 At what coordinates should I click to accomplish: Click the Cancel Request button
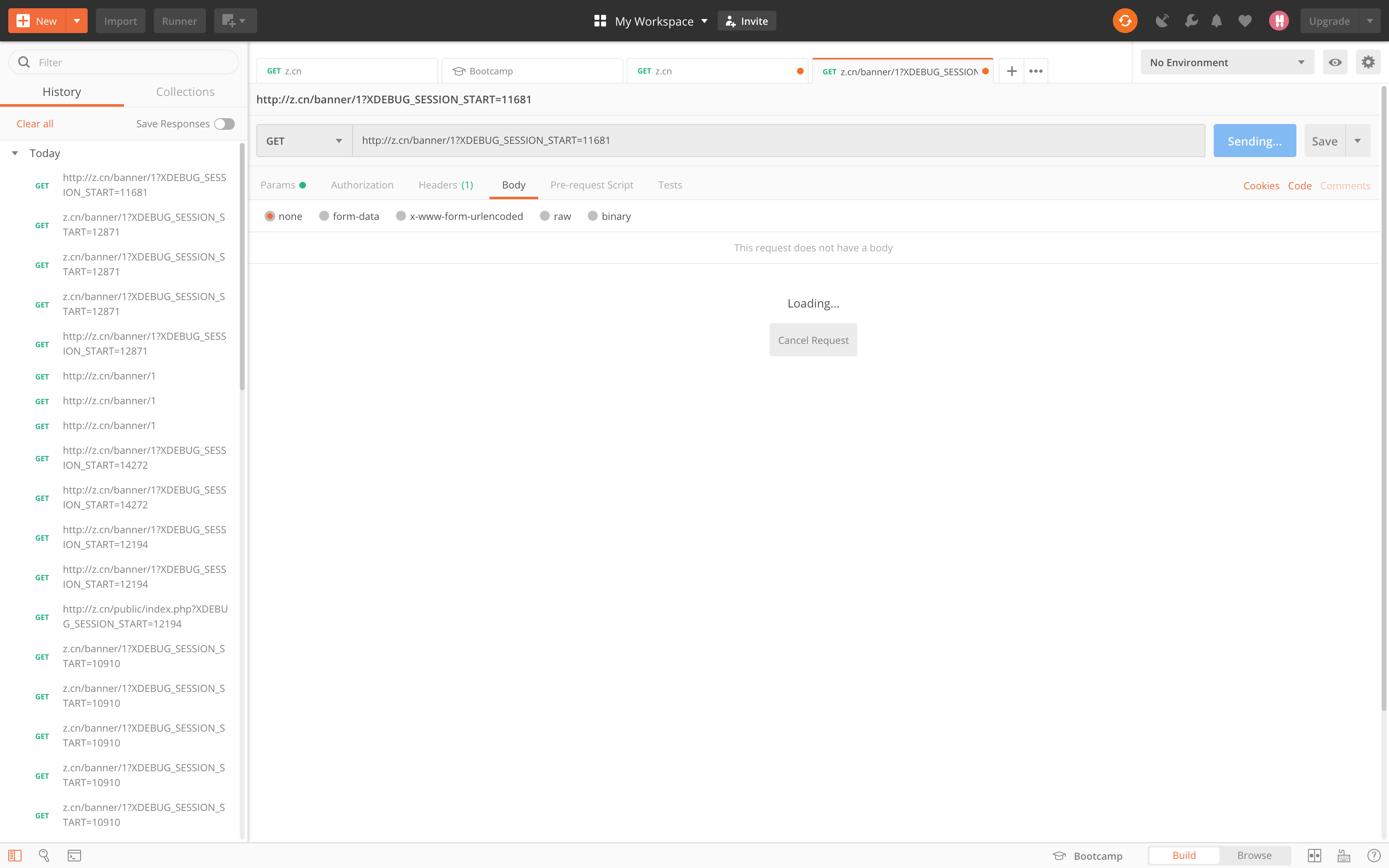(x=813, y=340)
